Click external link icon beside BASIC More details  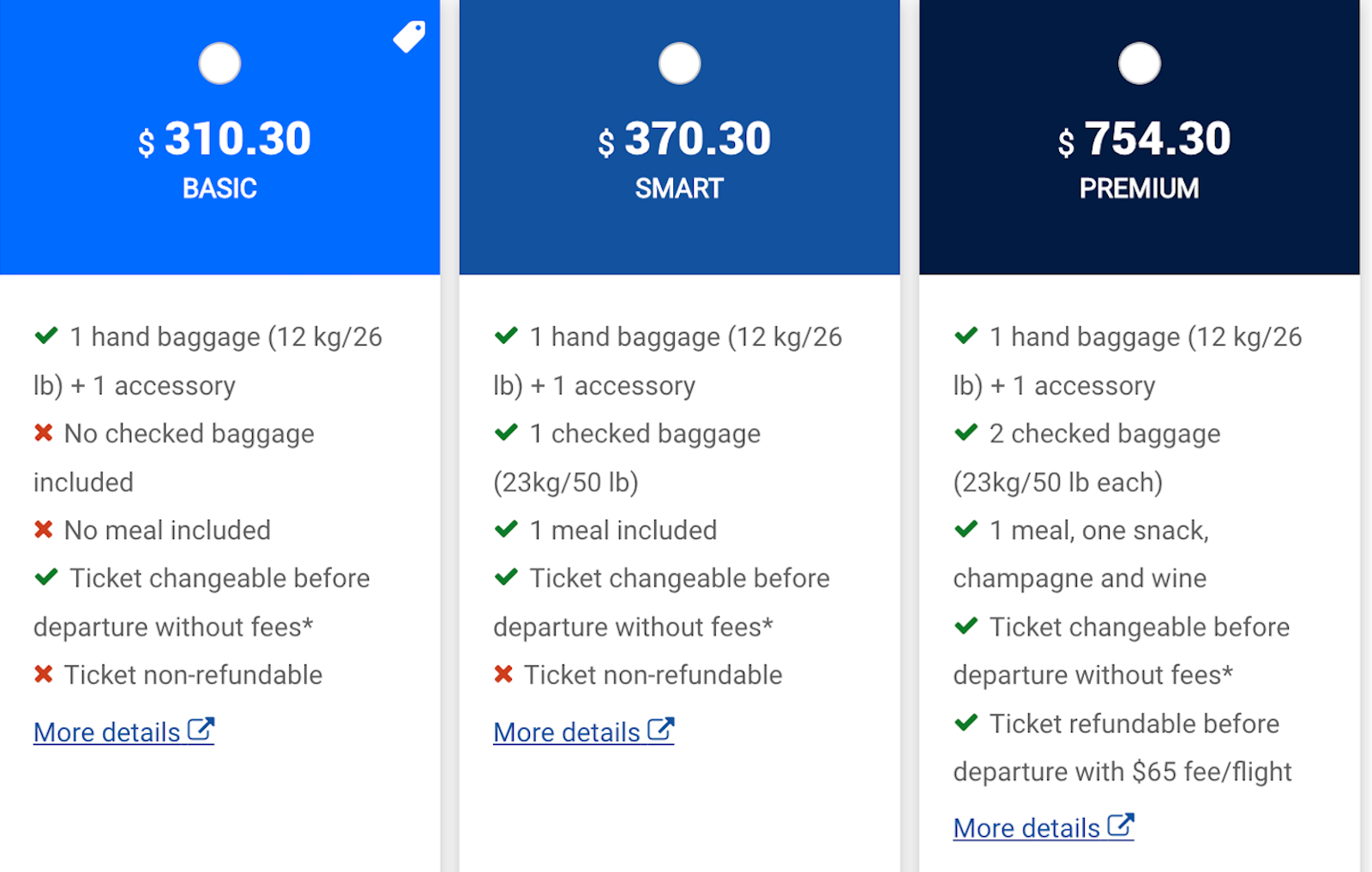pos(201,730)
